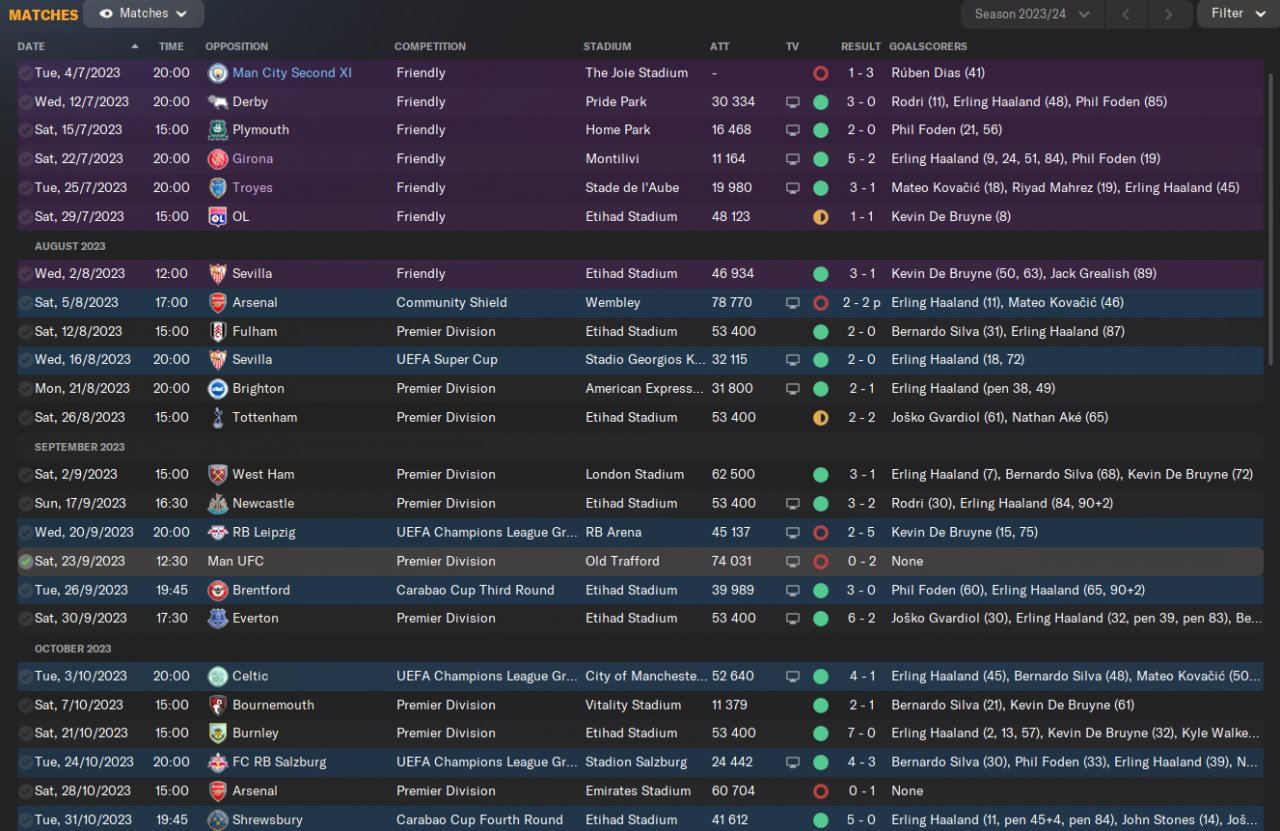Sort by the Goalscorers column header
1280x831 pixels.
point(929,47)
